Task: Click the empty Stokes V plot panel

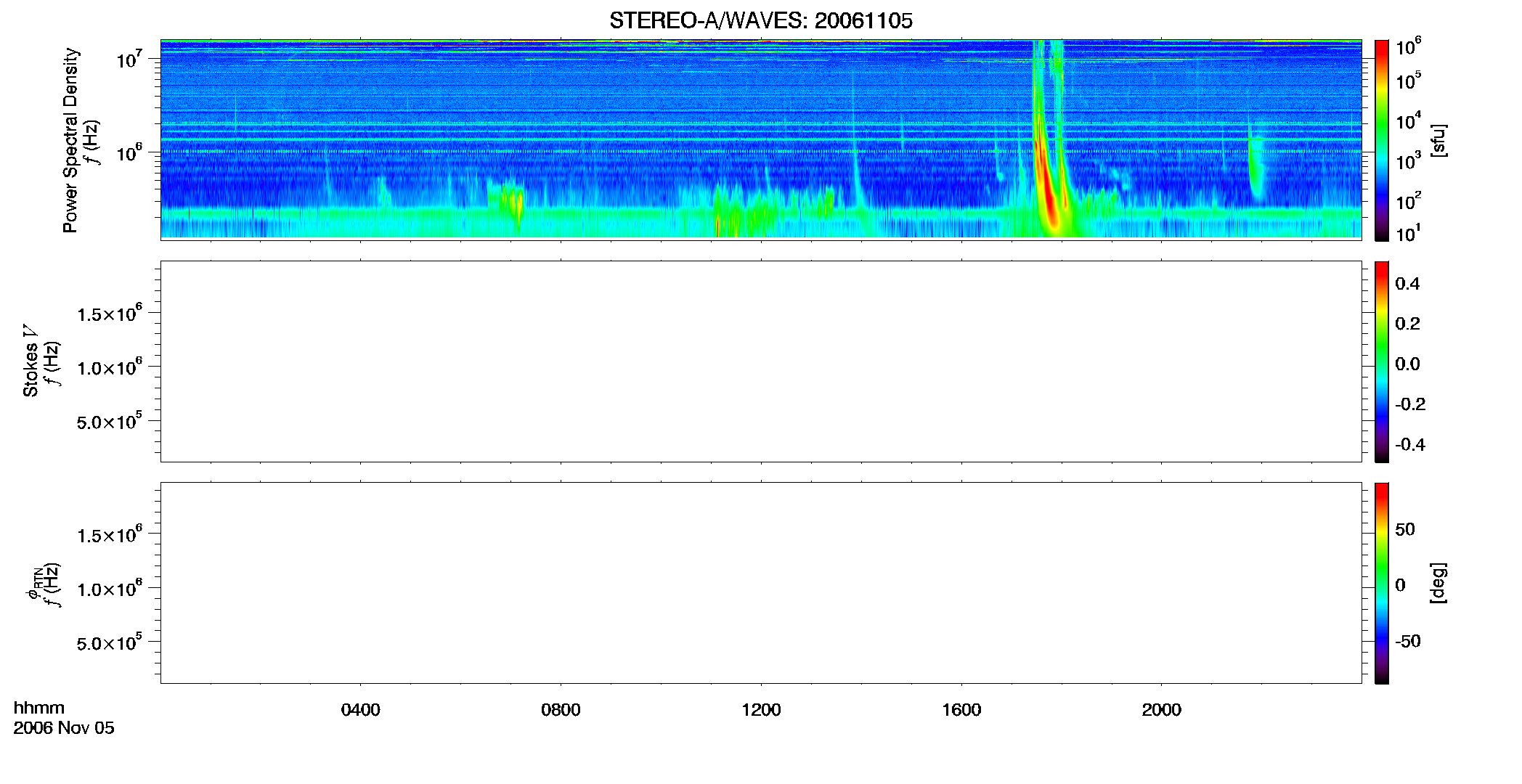Action: click(x=761, y=362)
